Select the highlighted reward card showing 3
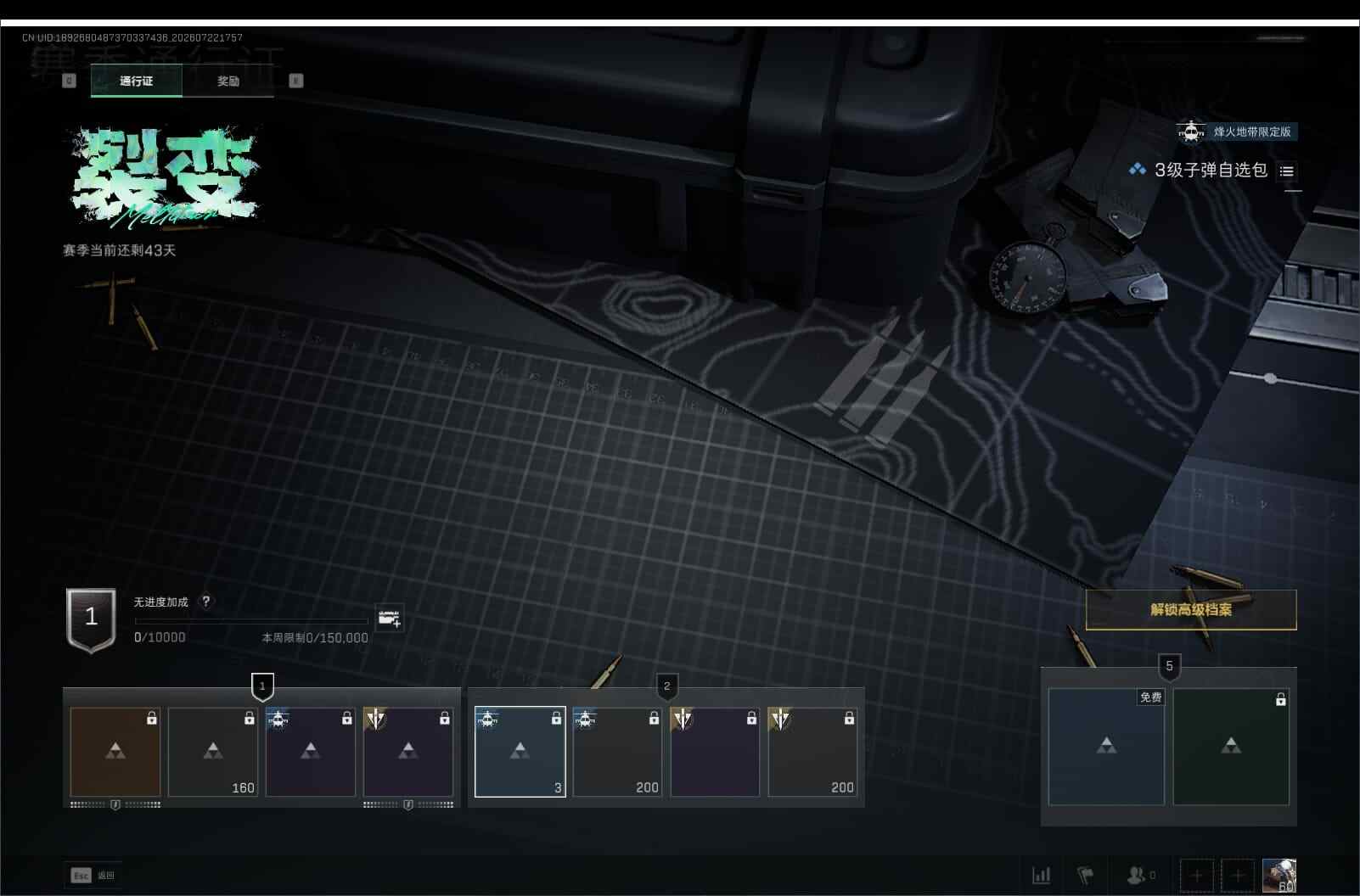Image resolution: width=1360 pixels, height=896 pixels. 520,752
